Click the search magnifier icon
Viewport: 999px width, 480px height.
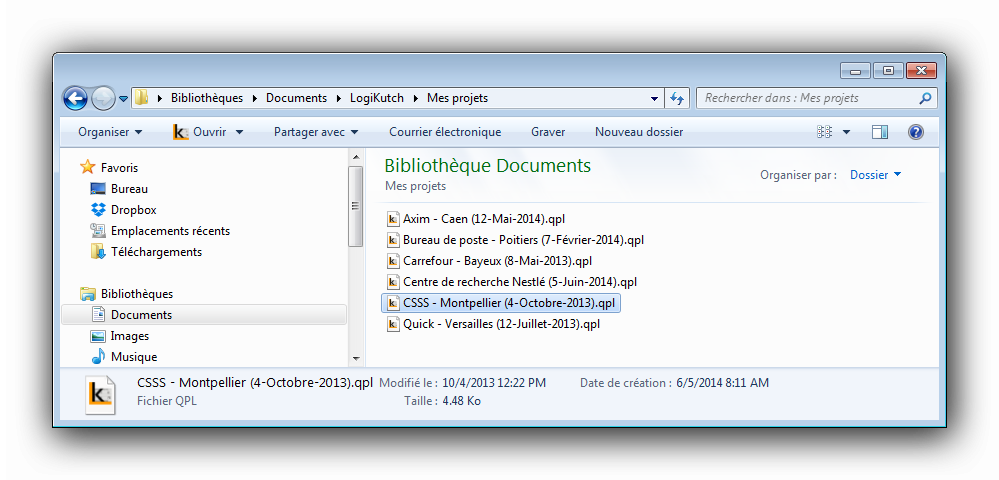[x=926, y=98]
